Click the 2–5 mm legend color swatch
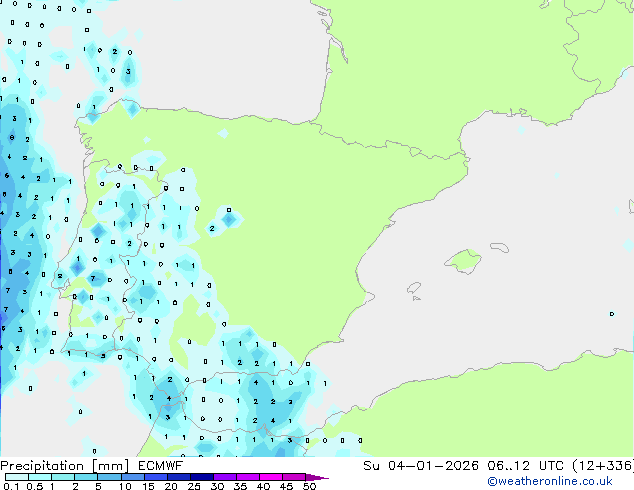This screenshot has width=634, height=490. [x=86, y=477]
